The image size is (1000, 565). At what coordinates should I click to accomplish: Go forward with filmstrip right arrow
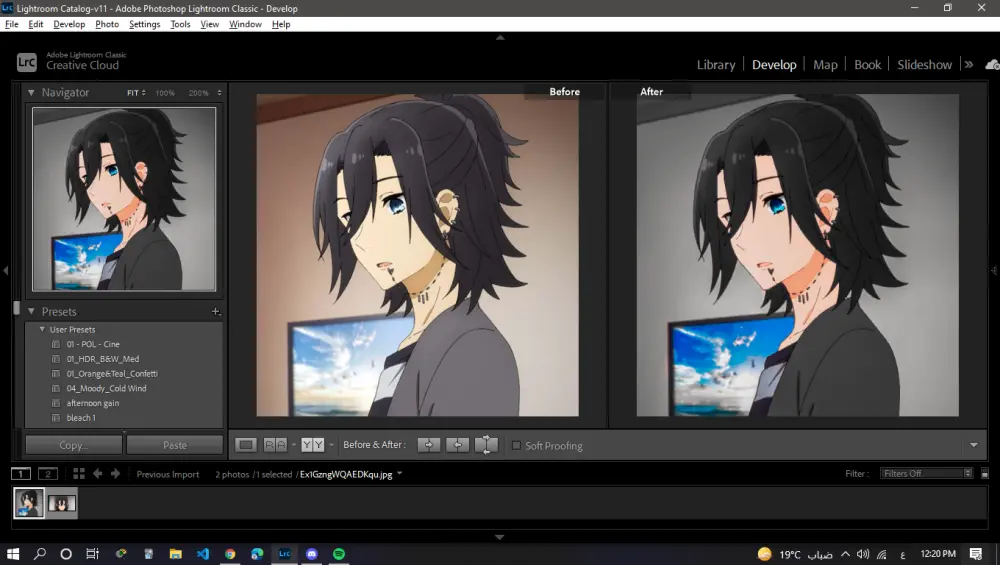115,474
